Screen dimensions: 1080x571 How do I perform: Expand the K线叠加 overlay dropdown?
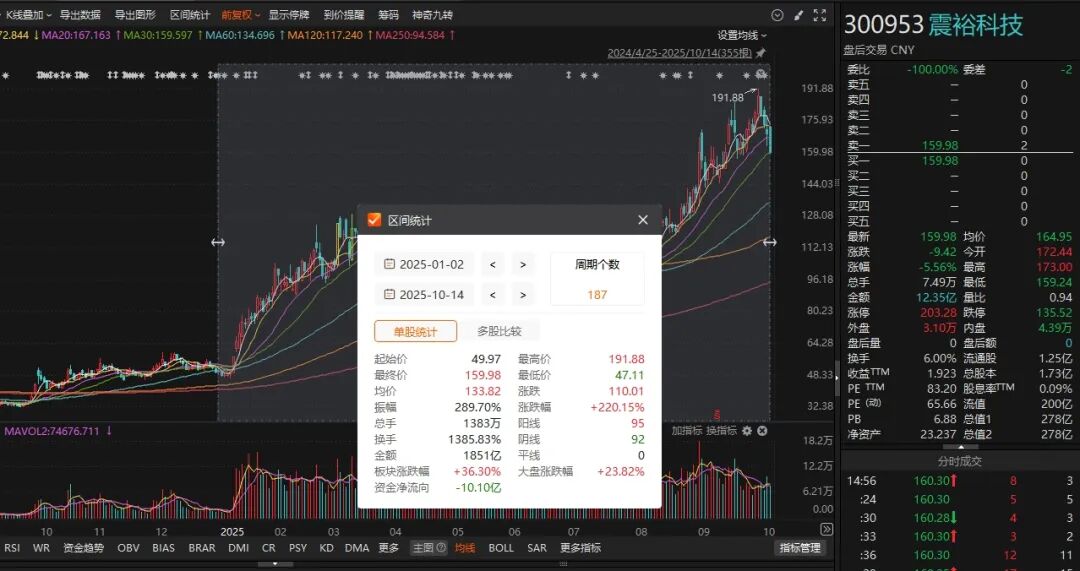tap(28, 14)
